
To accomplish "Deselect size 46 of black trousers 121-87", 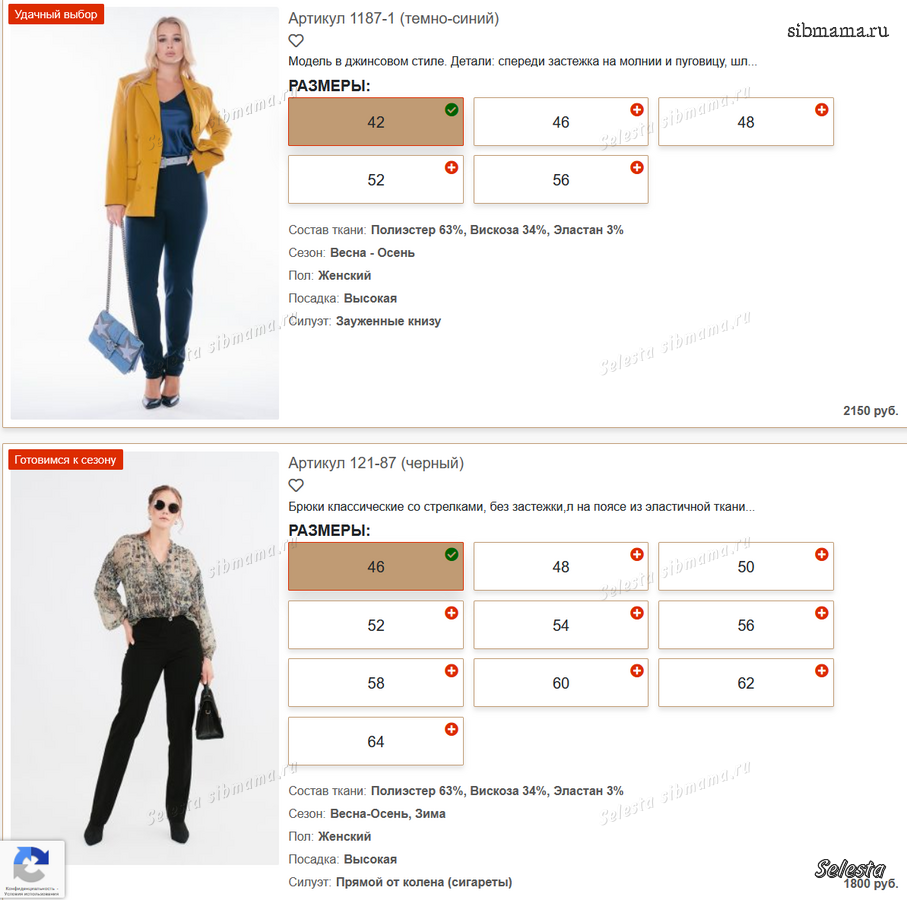I will pos(376,566).
